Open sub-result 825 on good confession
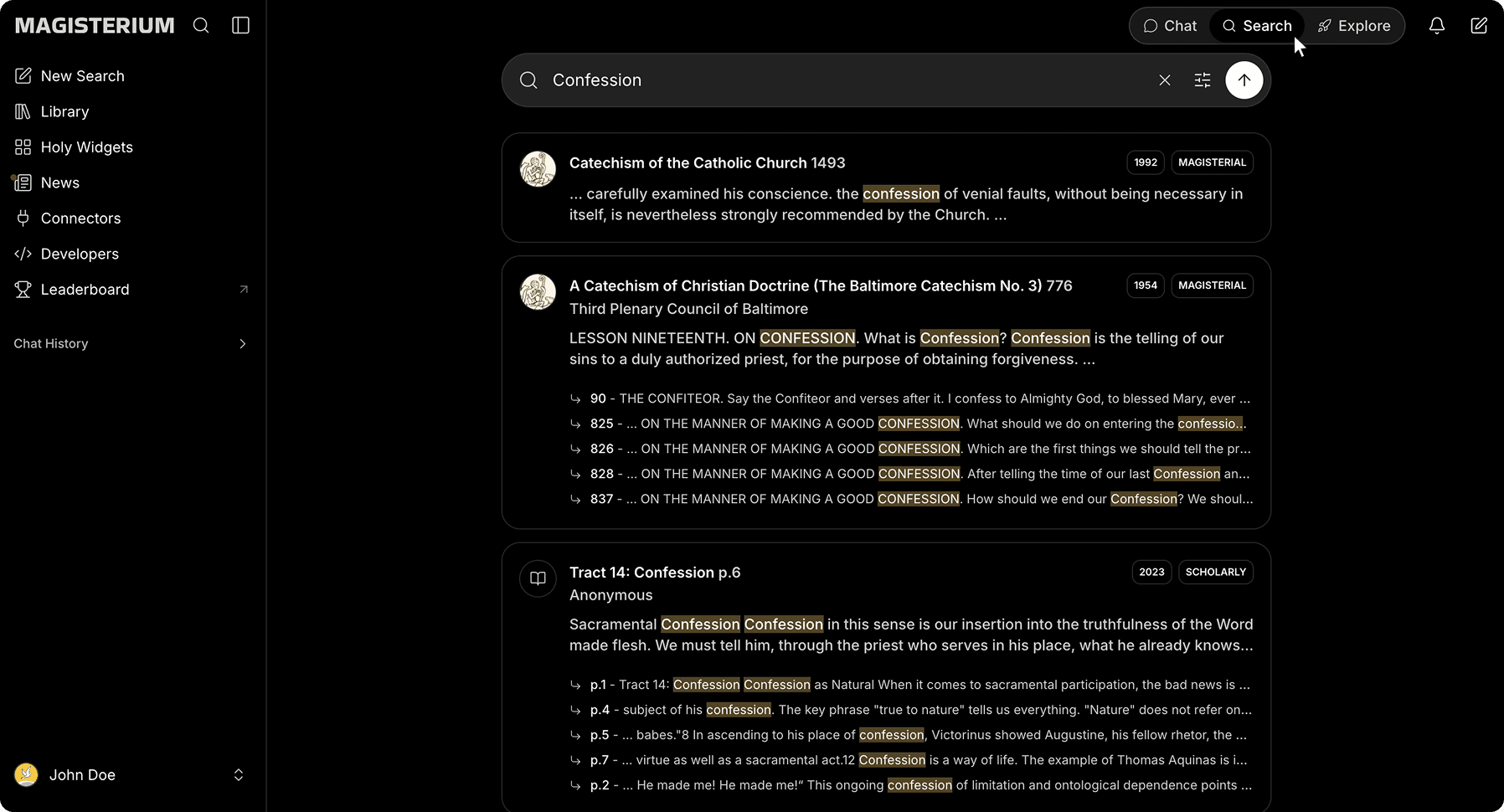This screenshot has height=812, width=1504. tap(910, 424)
